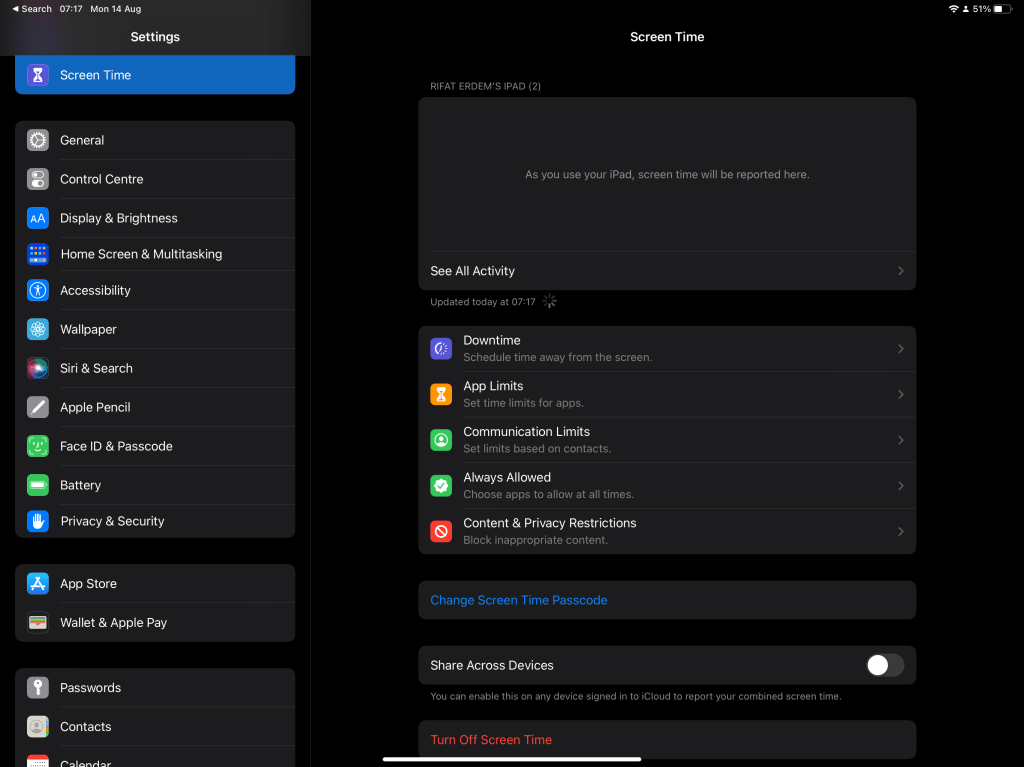The height and width of the screenshot is (767, 1024).
Task: Select Contacts in the sidebar
Action: [155, 726]
